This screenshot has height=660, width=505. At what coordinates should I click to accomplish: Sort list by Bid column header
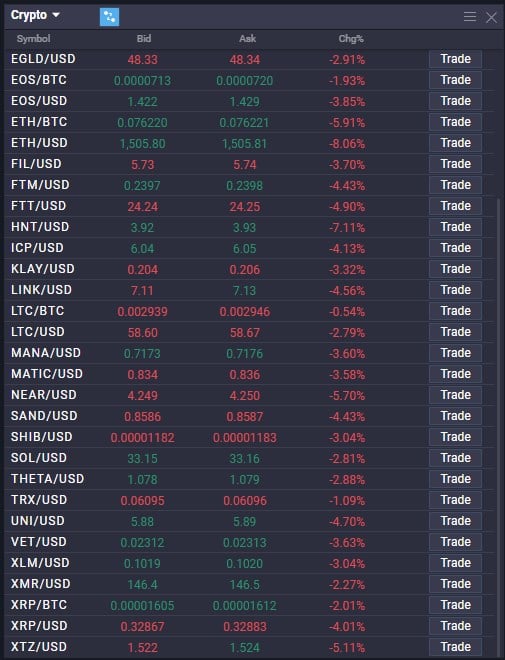coord(144,39)
